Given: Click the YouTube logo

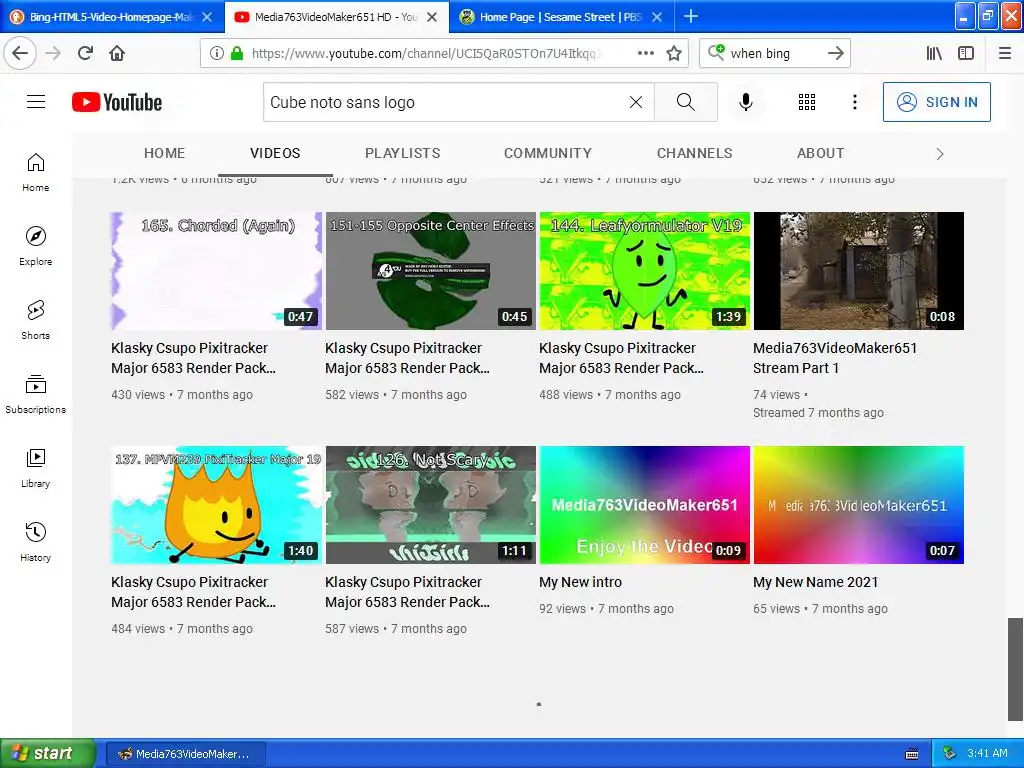Looking at the screenshot, I should [117, 102].
